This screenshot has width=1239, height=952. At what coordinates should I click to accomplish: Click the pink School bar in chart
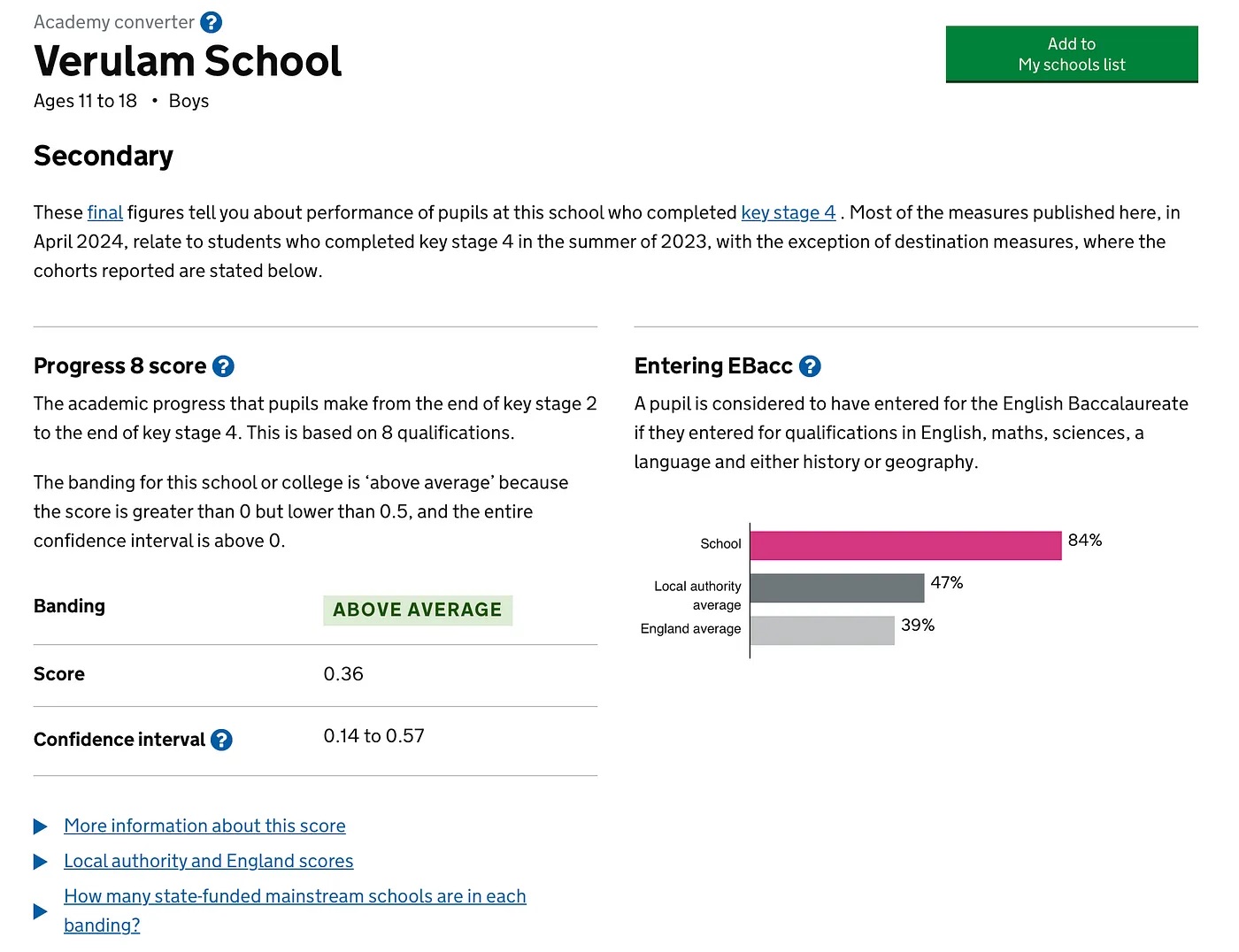click(x=904, y=546)
